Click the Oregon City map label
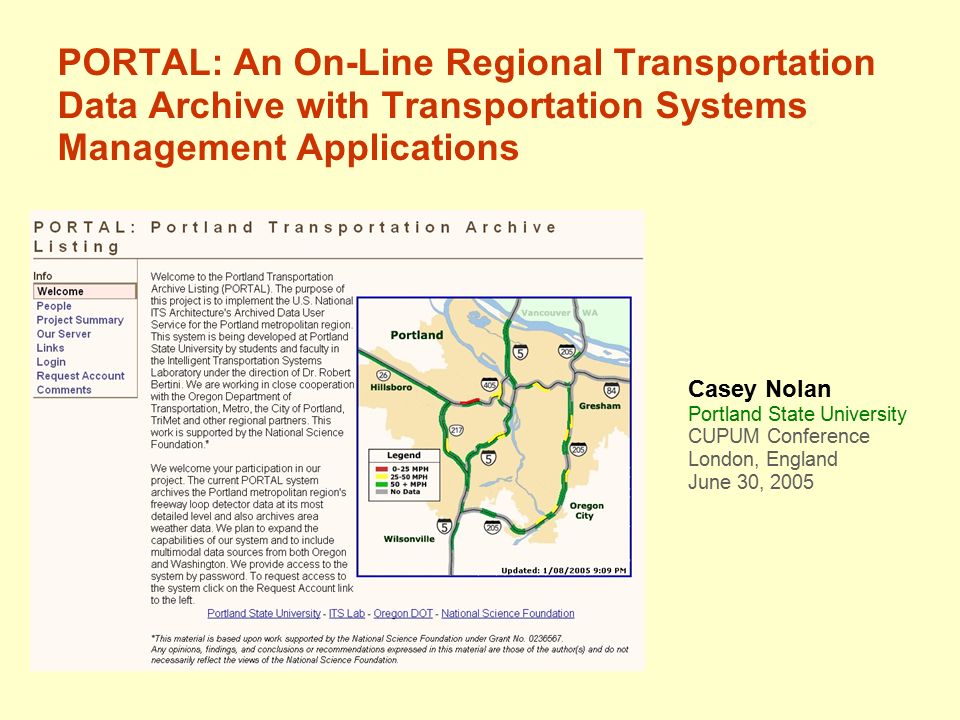The image size is (960, 720). (587, 511)
